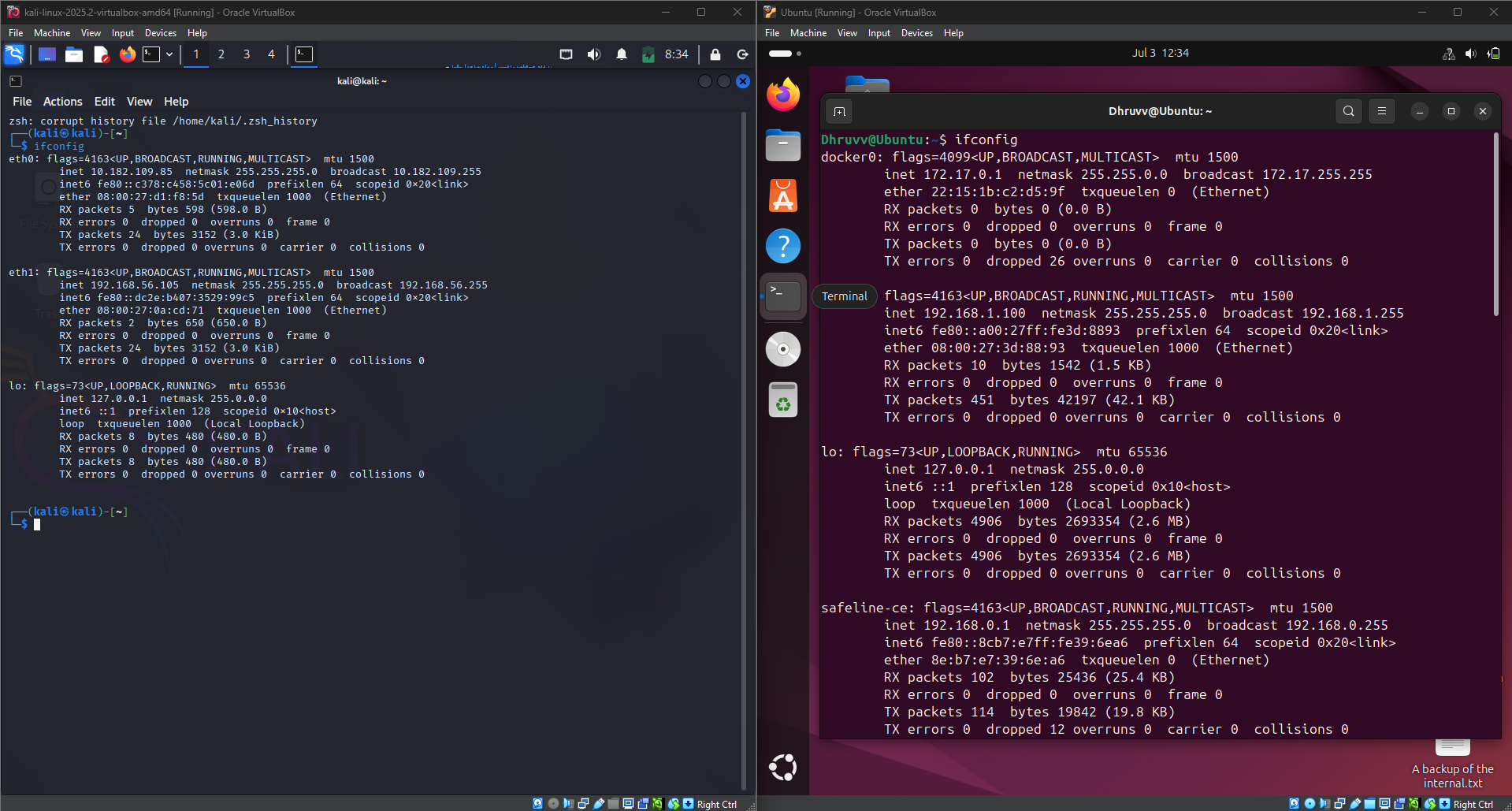Expand the terminal launcher dropdown arrow

pos(169,54)
